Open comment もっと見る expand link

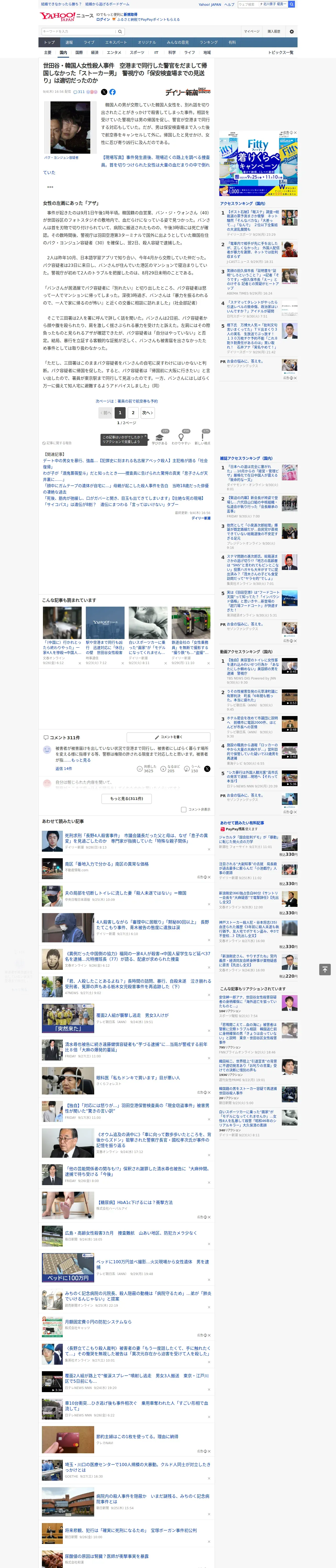click(81, 760)
